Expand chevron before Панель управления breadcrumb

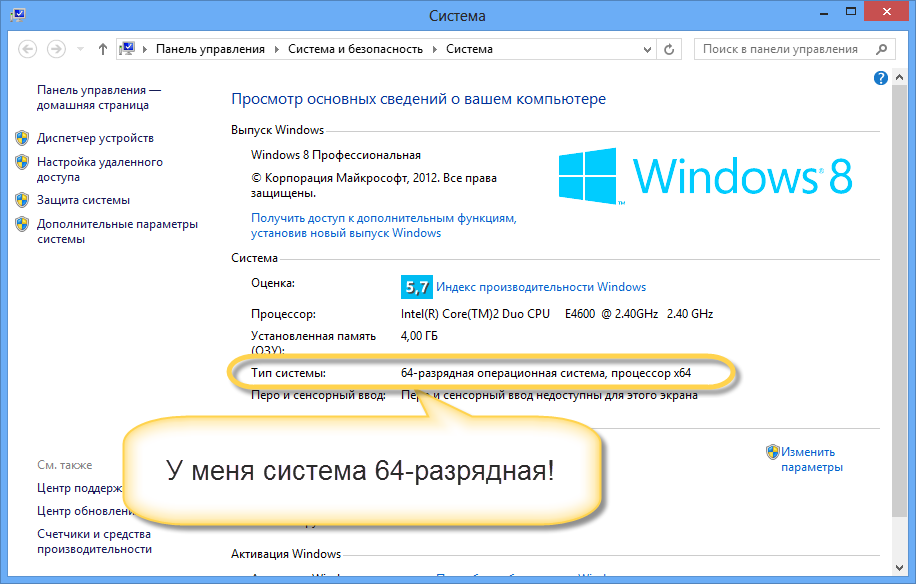(x=145, y=49)
